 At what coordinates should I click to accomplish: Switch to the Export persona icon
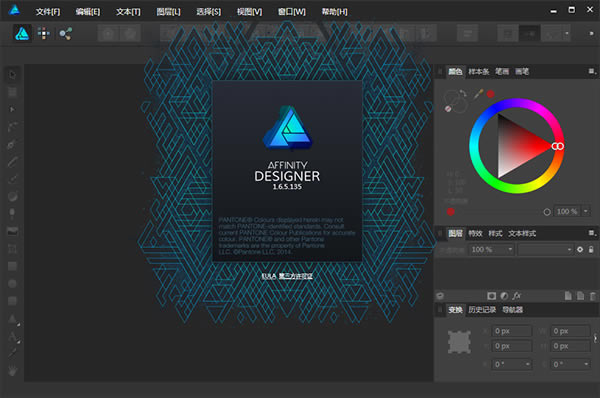click(x=65, y=34)
